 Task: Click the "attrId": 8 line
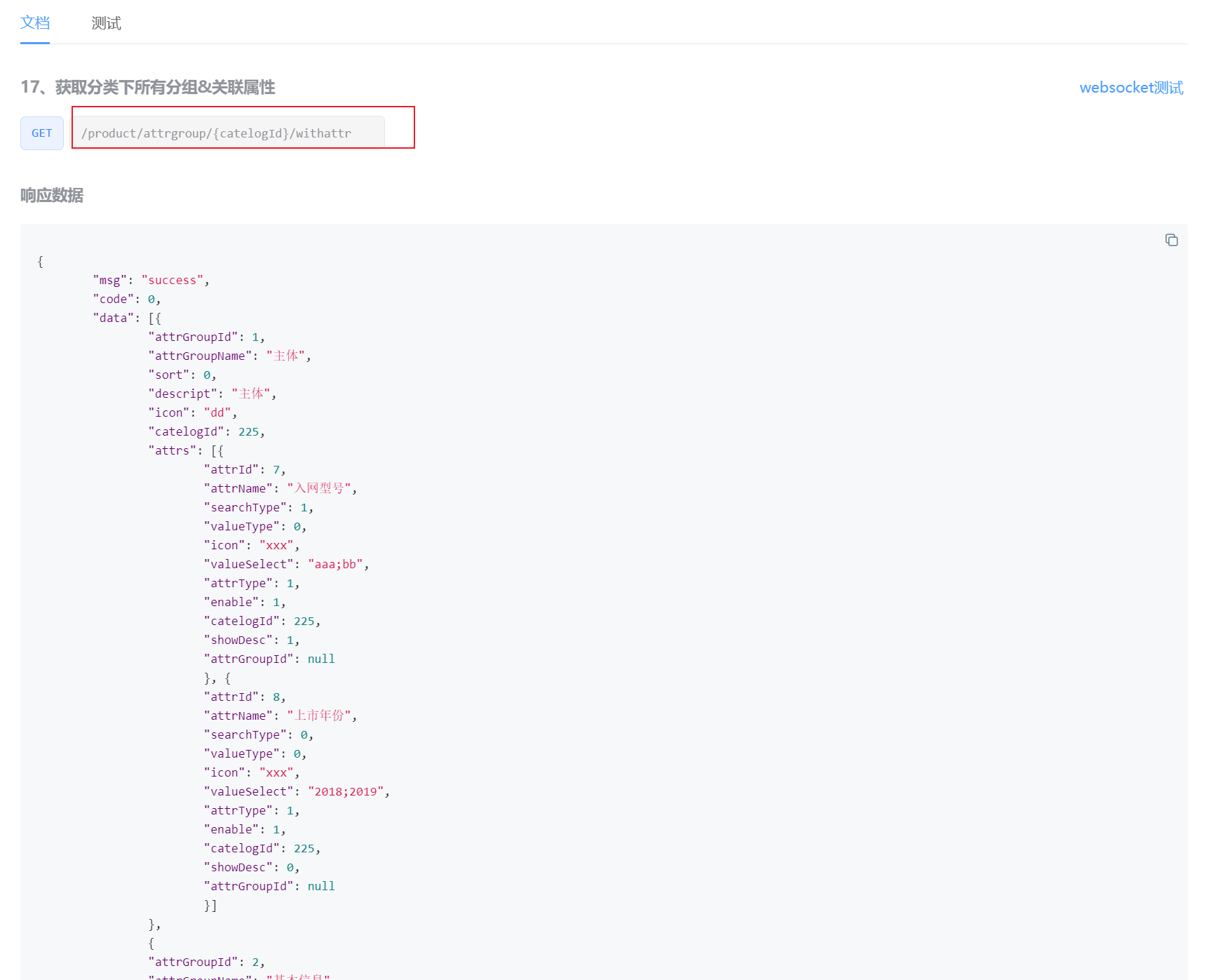[x=245, y=697]
